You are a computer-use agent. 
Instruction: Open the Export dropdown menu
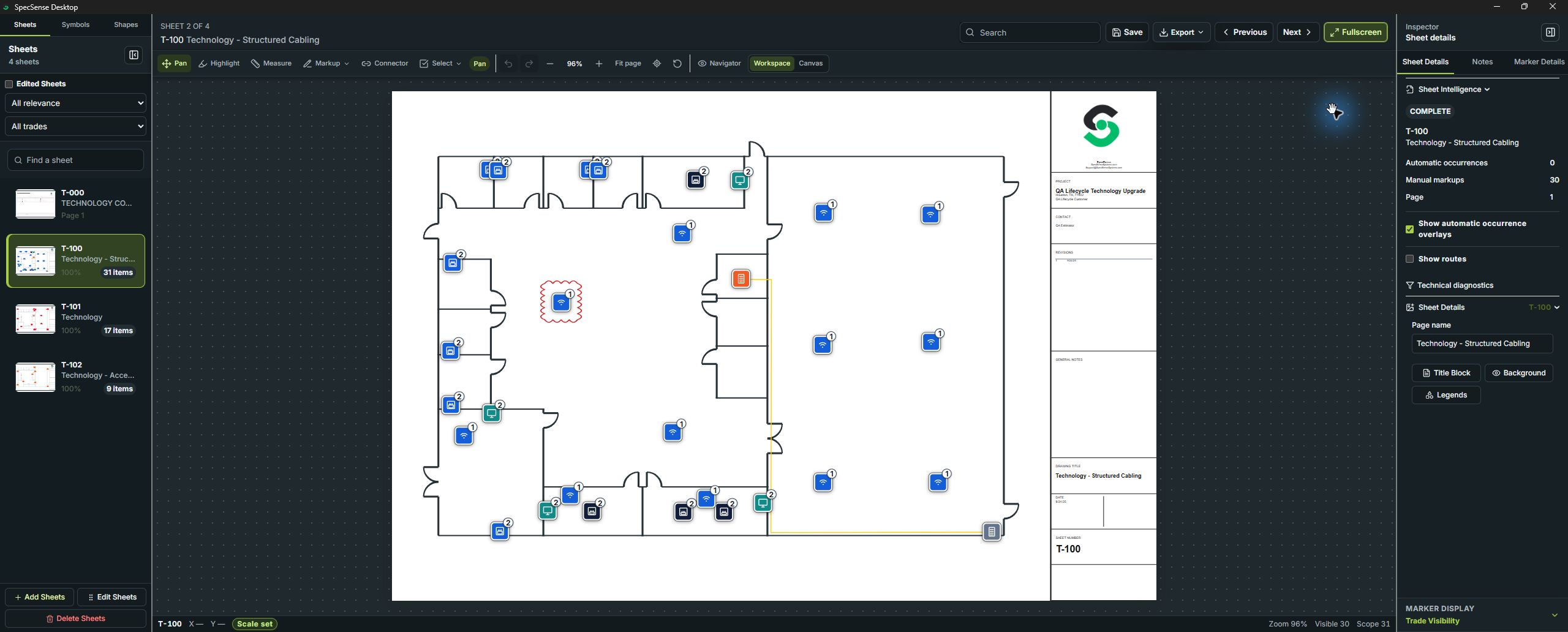(1181, 32)
